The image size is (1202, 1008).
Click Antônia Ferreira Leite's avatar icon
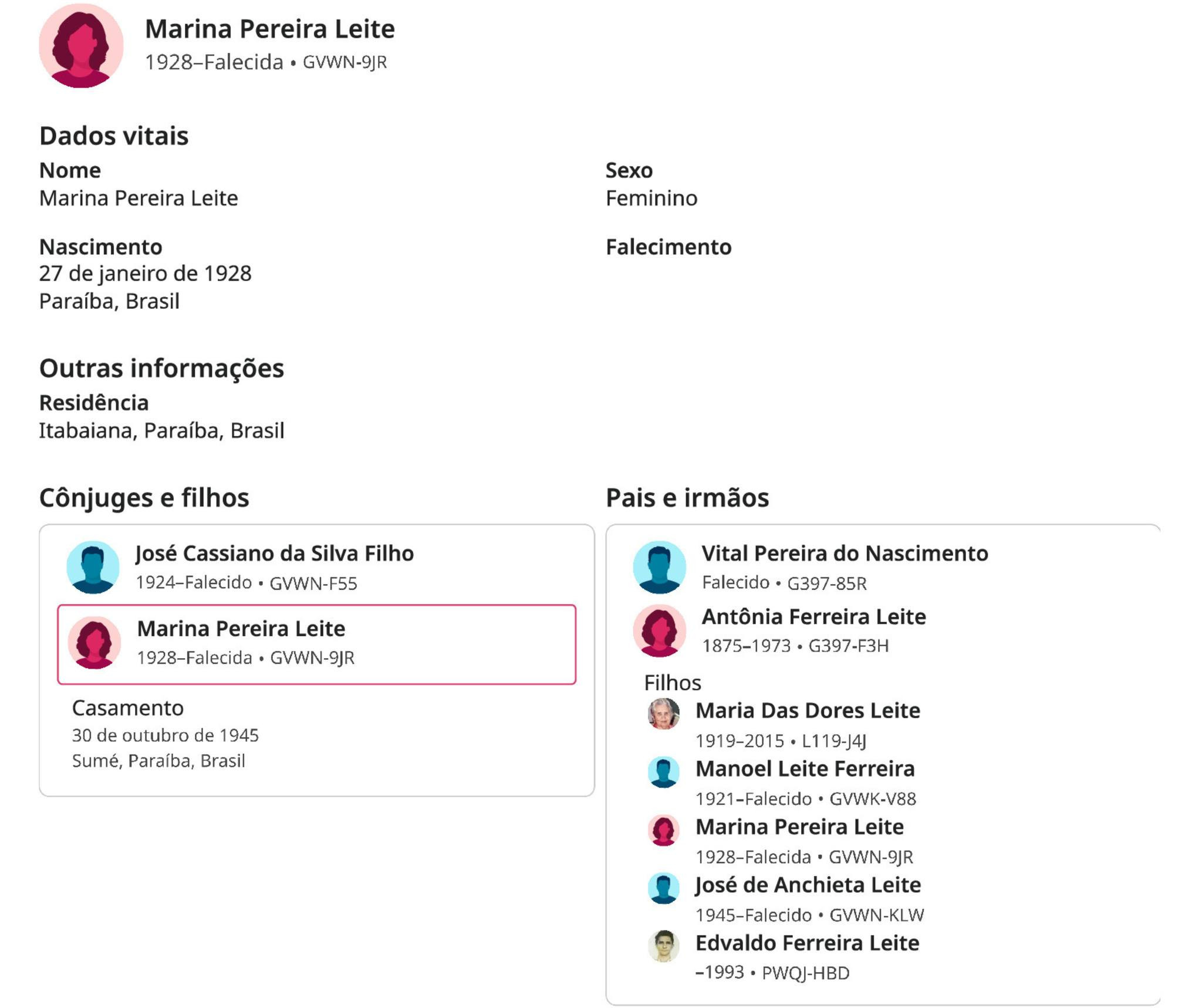point(659,631)
